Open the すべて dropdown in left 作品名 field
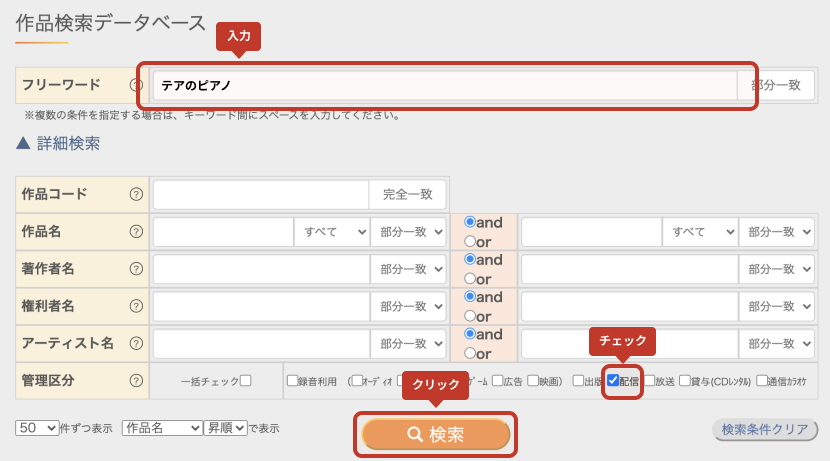The height and width of the screenshot is (461, 830). (x=331, y=231)
